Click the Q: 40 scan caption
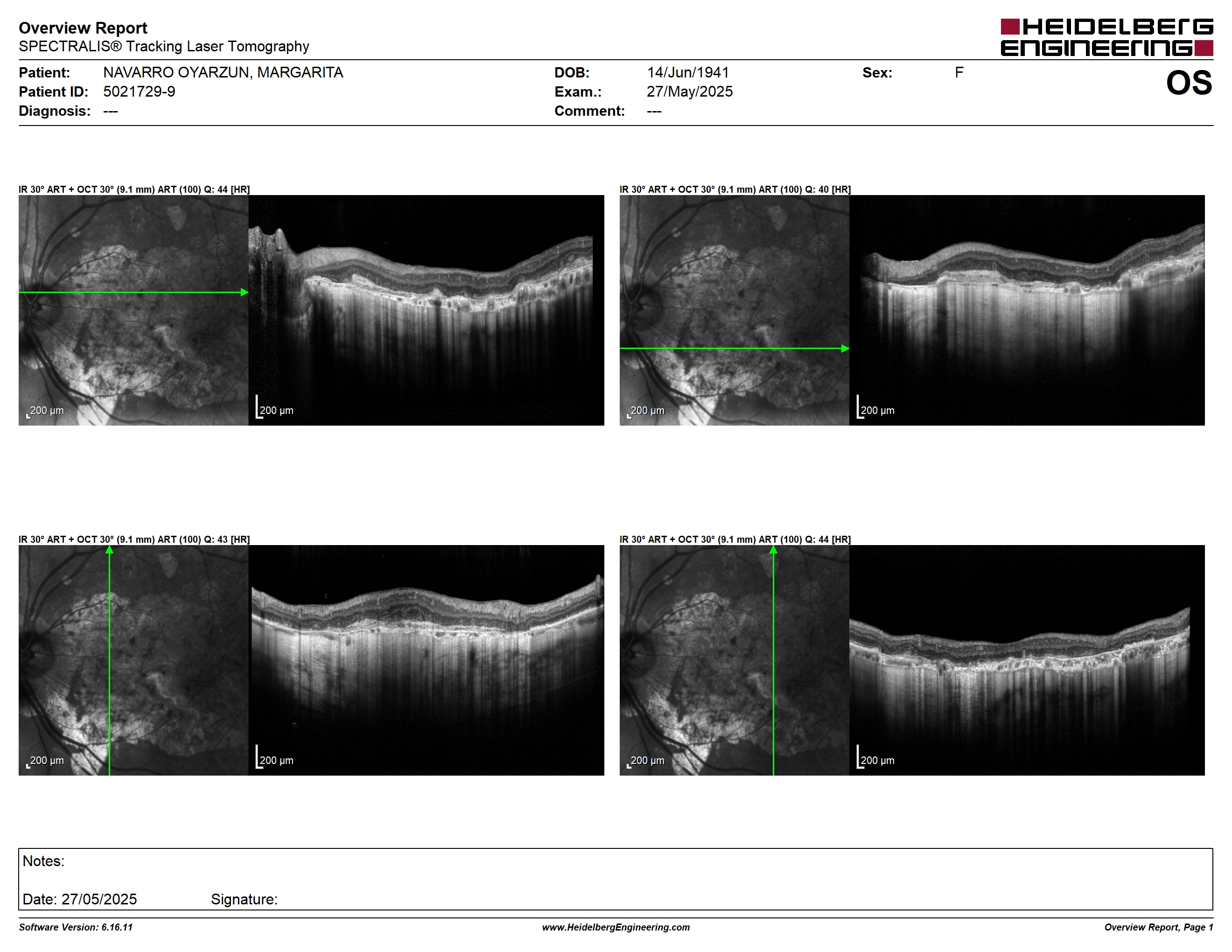Viewport: 1232px width, 952px height. point(735,189)
